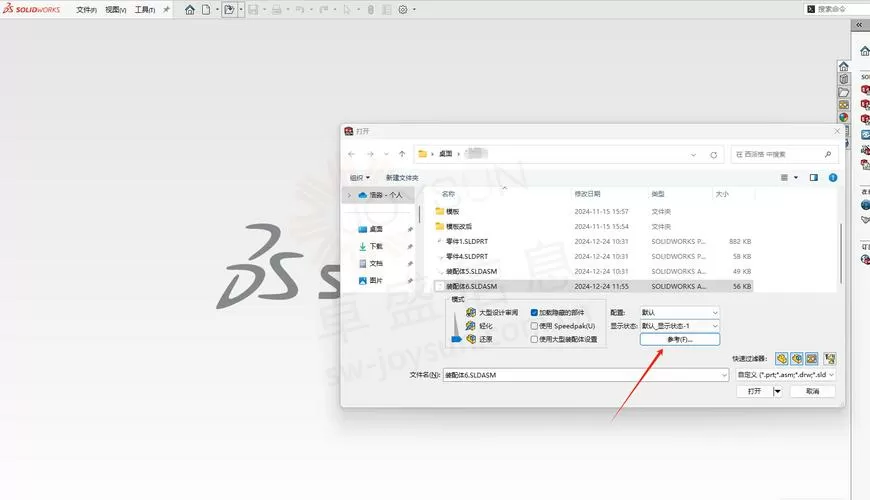Open the Appearances color ball task pane icon
870x500 pixels.
click(x=843, y=118)
